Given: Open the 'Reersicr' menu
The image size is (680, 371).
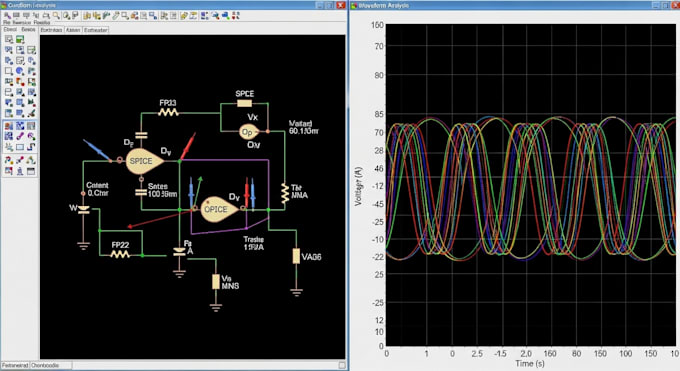Looking at the screenshot, I should coord(22,23).
